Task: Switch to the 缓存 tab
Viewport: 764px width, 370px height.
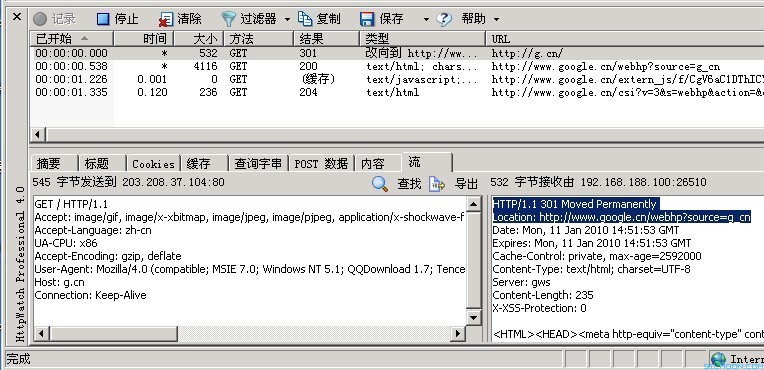Action: click(204, 163)
